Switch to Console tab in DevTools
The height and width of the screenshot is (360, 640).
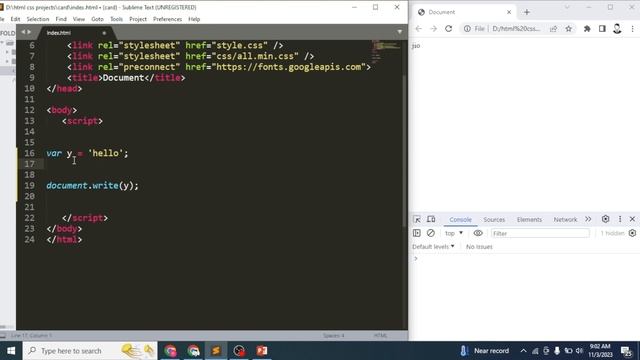coord(460,220)
